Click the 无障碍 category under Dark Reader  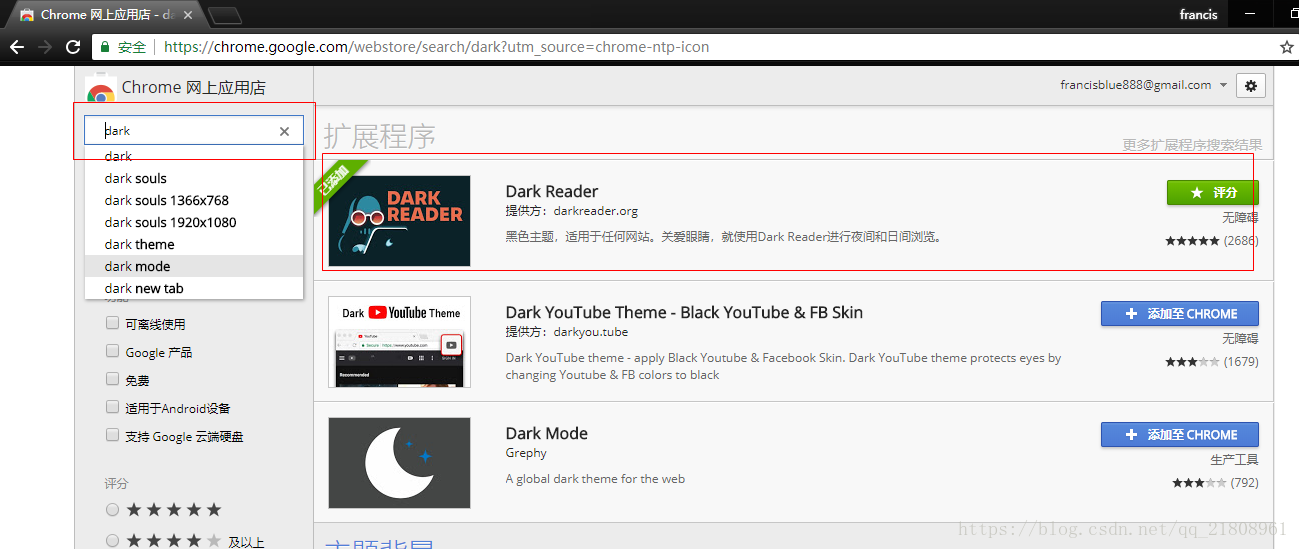pos(1240,217)
